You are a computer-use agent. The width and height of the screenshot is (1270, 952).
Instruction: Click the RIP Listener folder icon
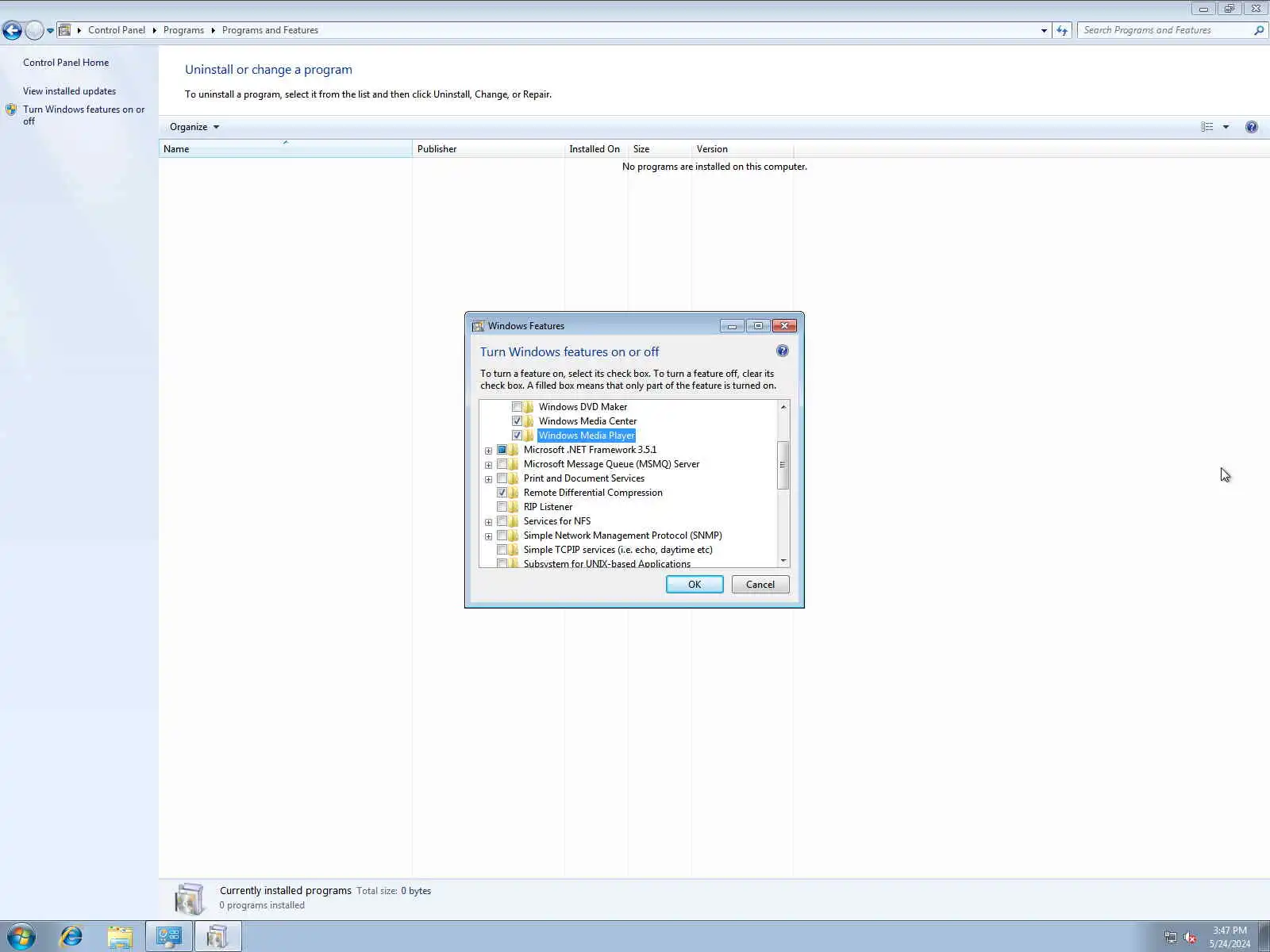point(514,507)
